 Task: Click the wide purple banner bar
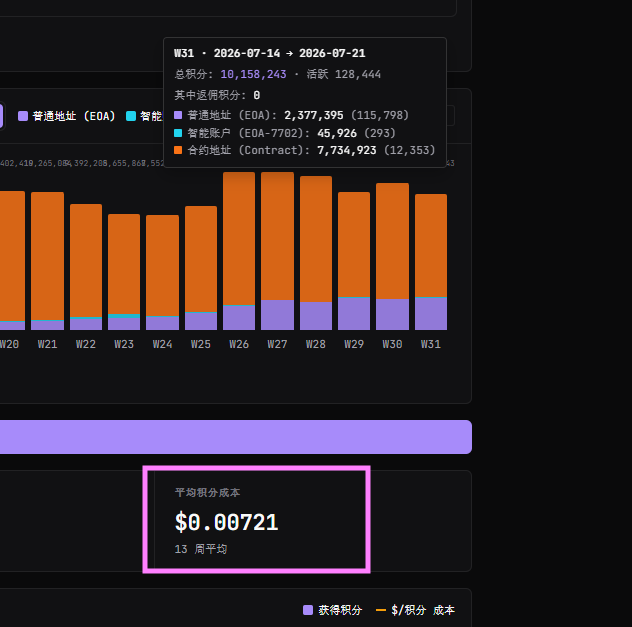(x=236, y=437)
